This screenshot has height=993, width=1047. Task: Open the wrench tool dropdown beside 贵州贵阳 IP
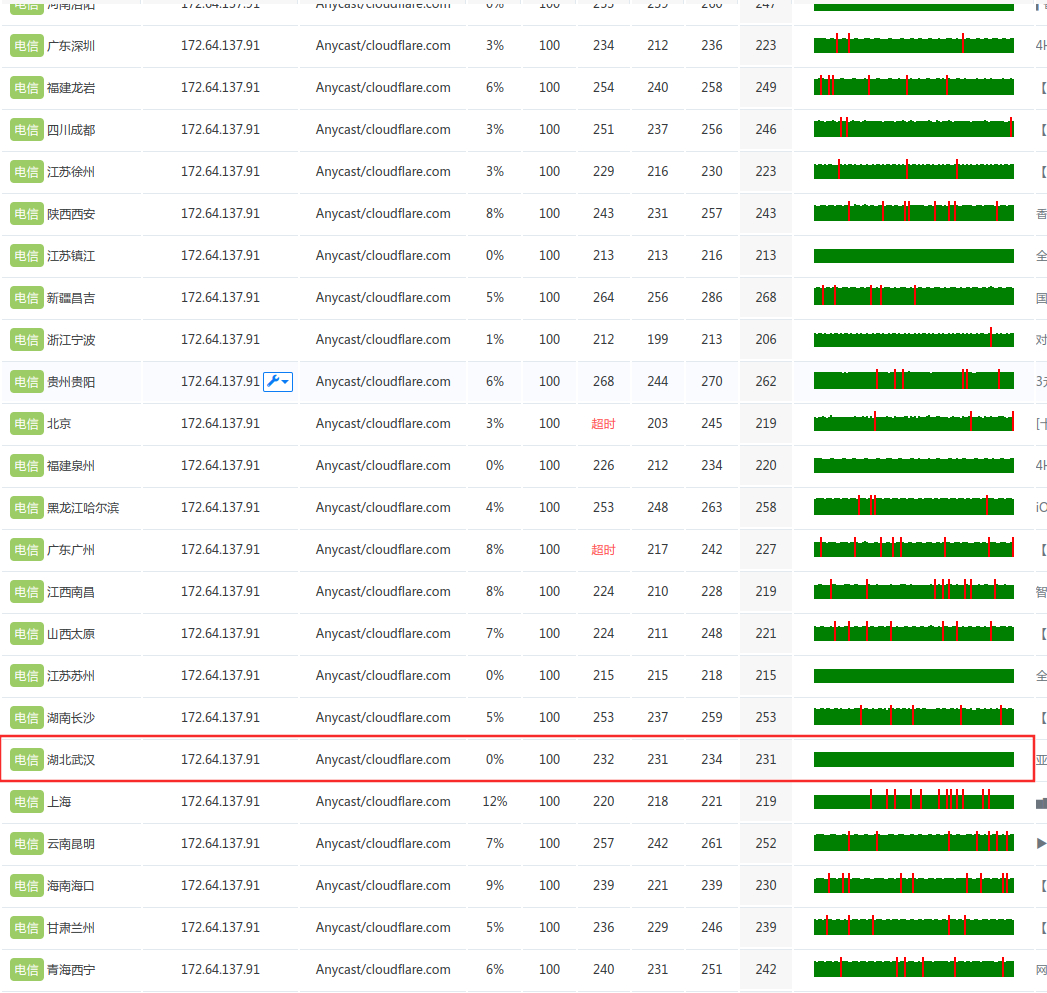(278, 381)
